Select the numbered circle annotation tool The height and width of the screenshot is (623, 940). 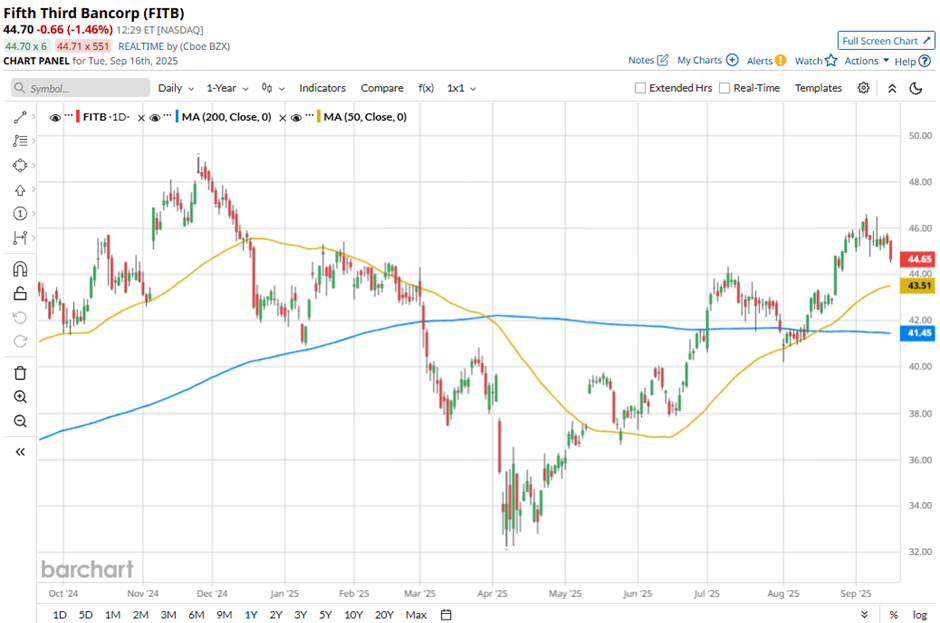pos(20,214)
